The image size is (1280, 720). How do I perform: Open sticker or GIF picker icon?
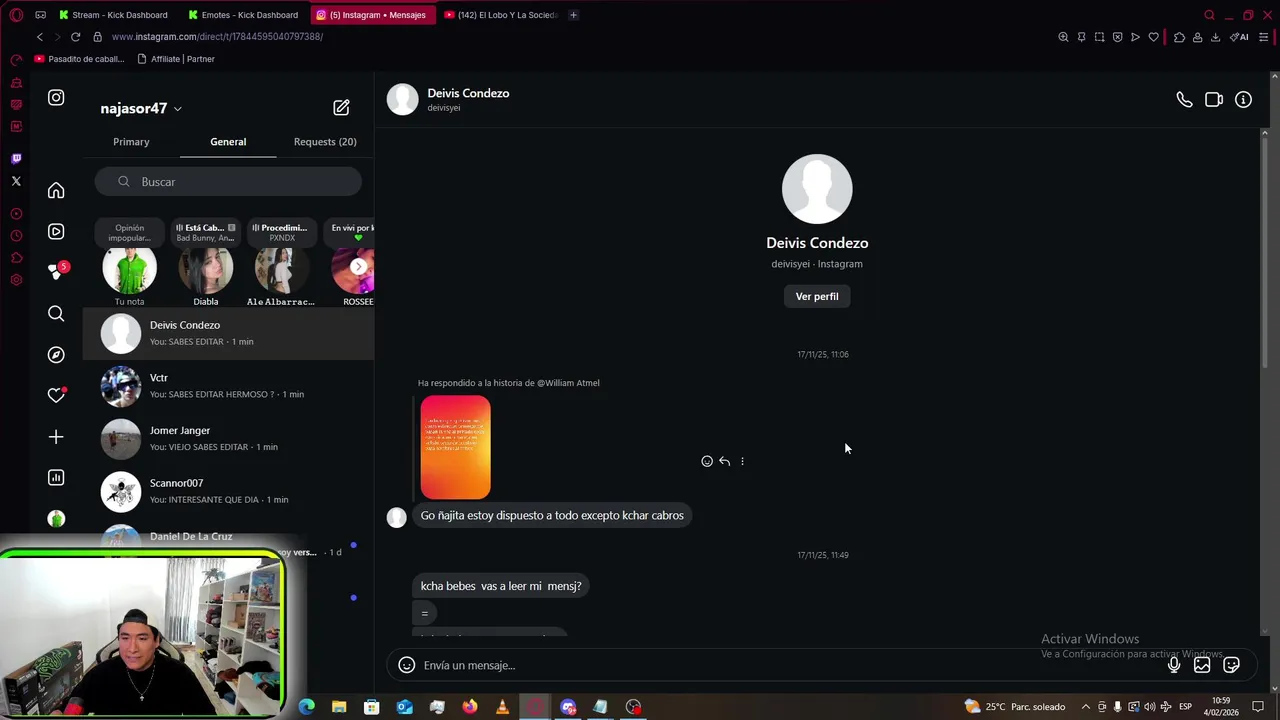[x=1231, y=665]
